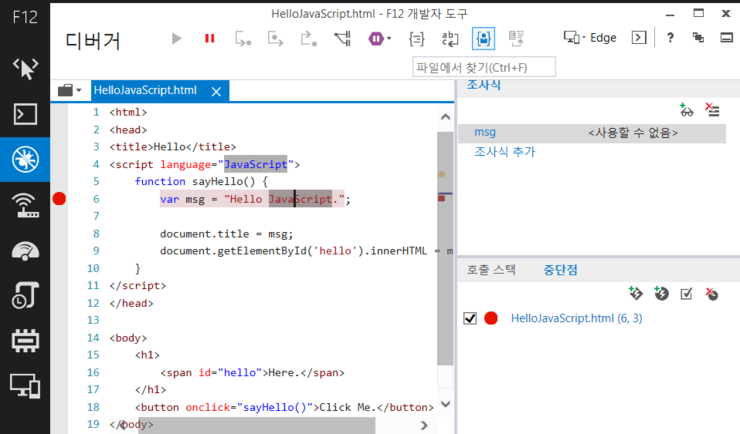Toggle the Word wrap icon
This screenshot has height=434, width=740.
[x=450, y=39]
